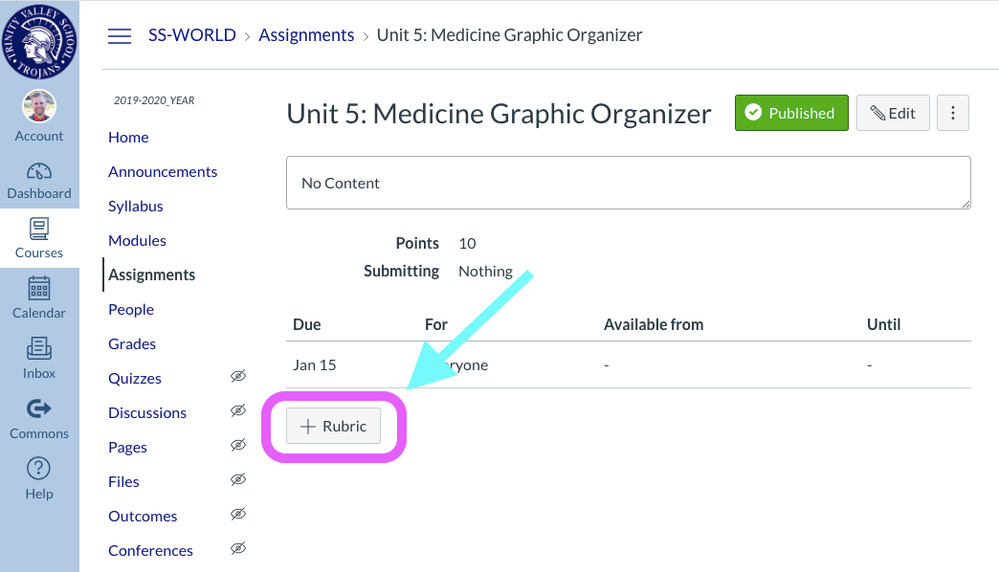Open Quizzes in course navigation
The width and height of the screenshot is (999, 572).
click(134, 378)
